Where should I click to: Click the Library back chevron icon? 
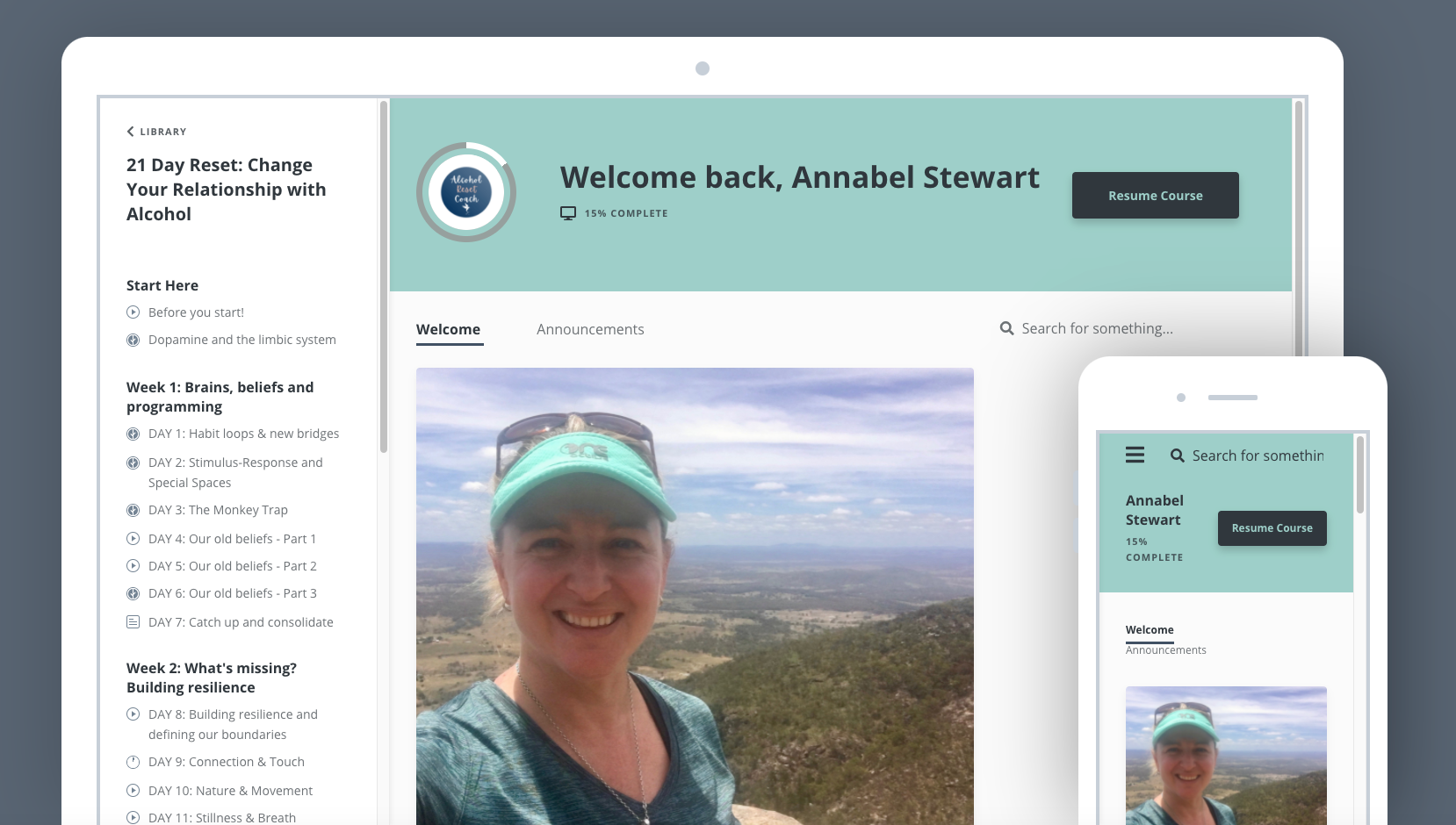pyautogui.click(x=130, y=132)
